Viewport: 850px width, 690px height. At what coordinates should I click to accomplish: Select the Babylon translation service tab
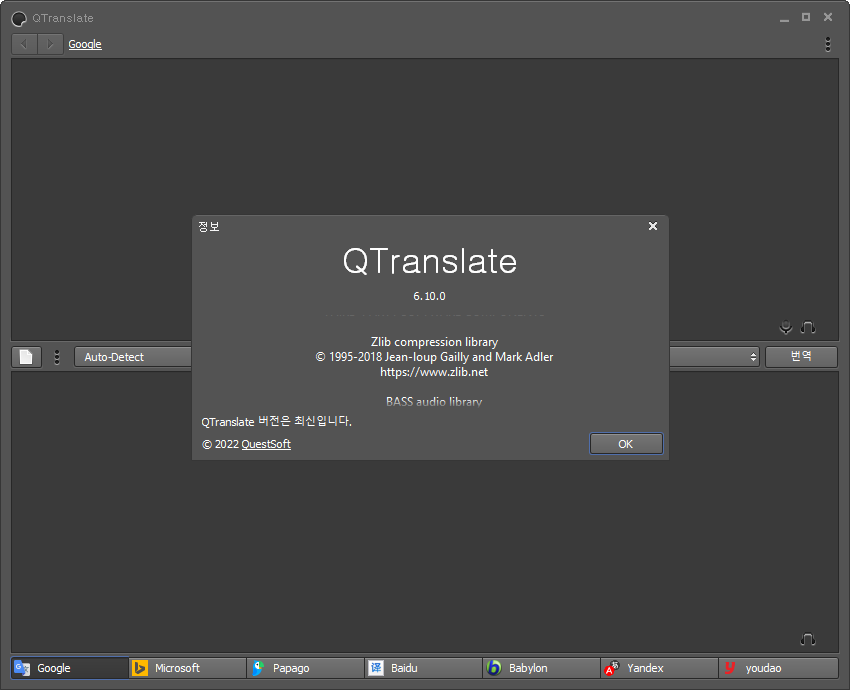click(542, 668)
